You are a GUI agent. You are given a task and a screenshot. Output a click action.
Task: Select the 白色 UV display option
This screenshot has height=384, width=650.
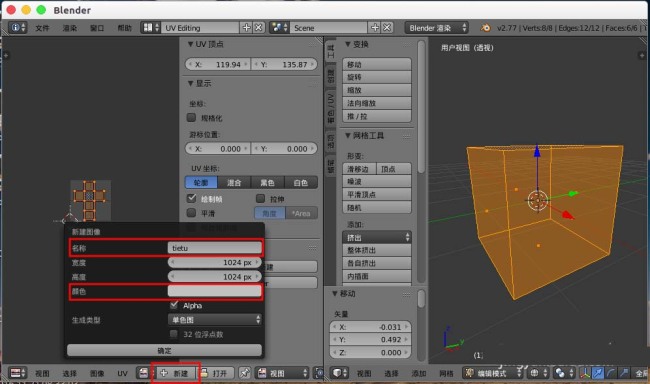[x=301, y=182]
